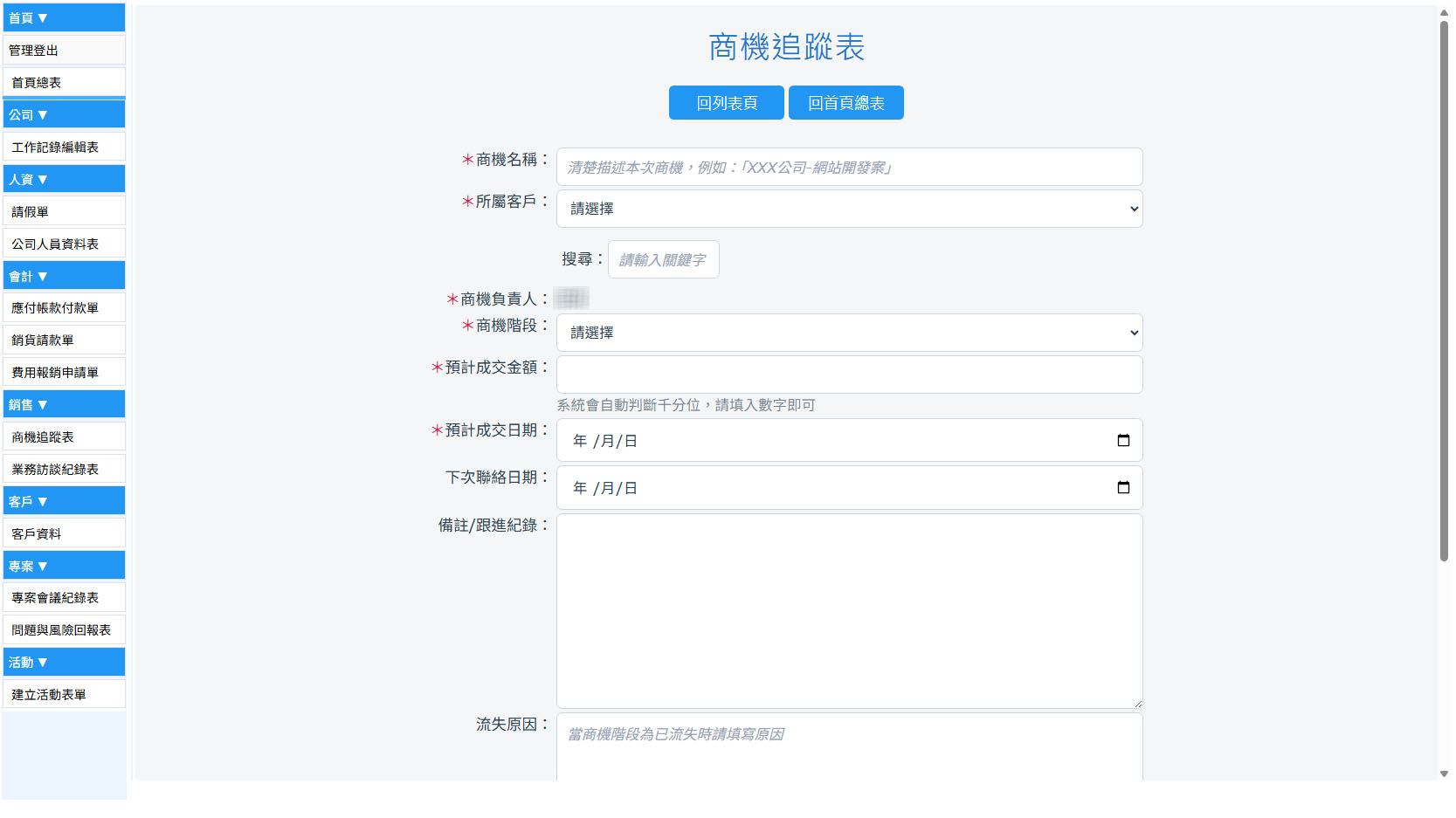Viewport: 1456px width, 818px height.
Task: Open 公司人員資料表 menu item
Action: tap(64, 244)
